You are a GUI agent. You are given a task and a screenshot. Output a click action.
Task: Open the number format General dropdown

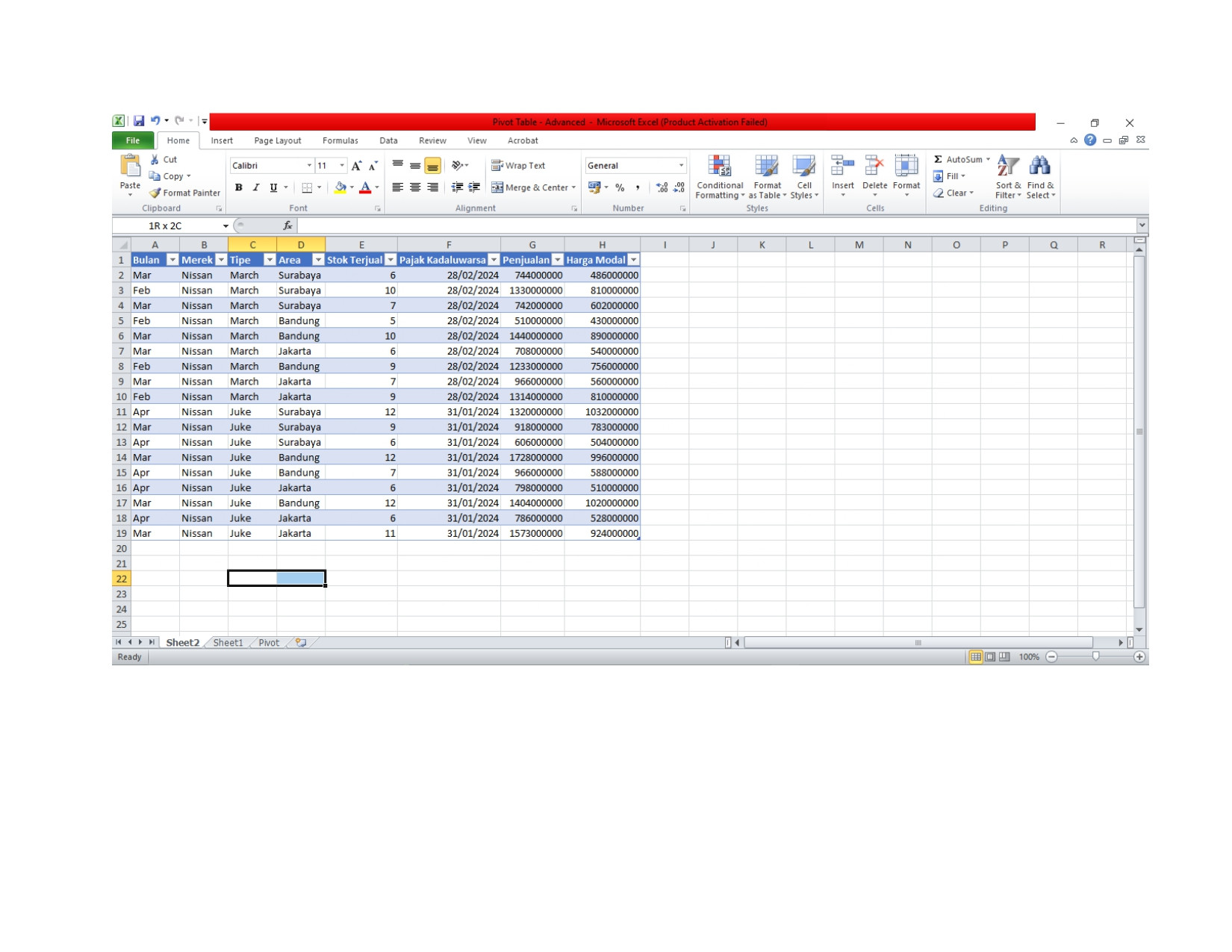pyautogui.click(x=681, y=165)
